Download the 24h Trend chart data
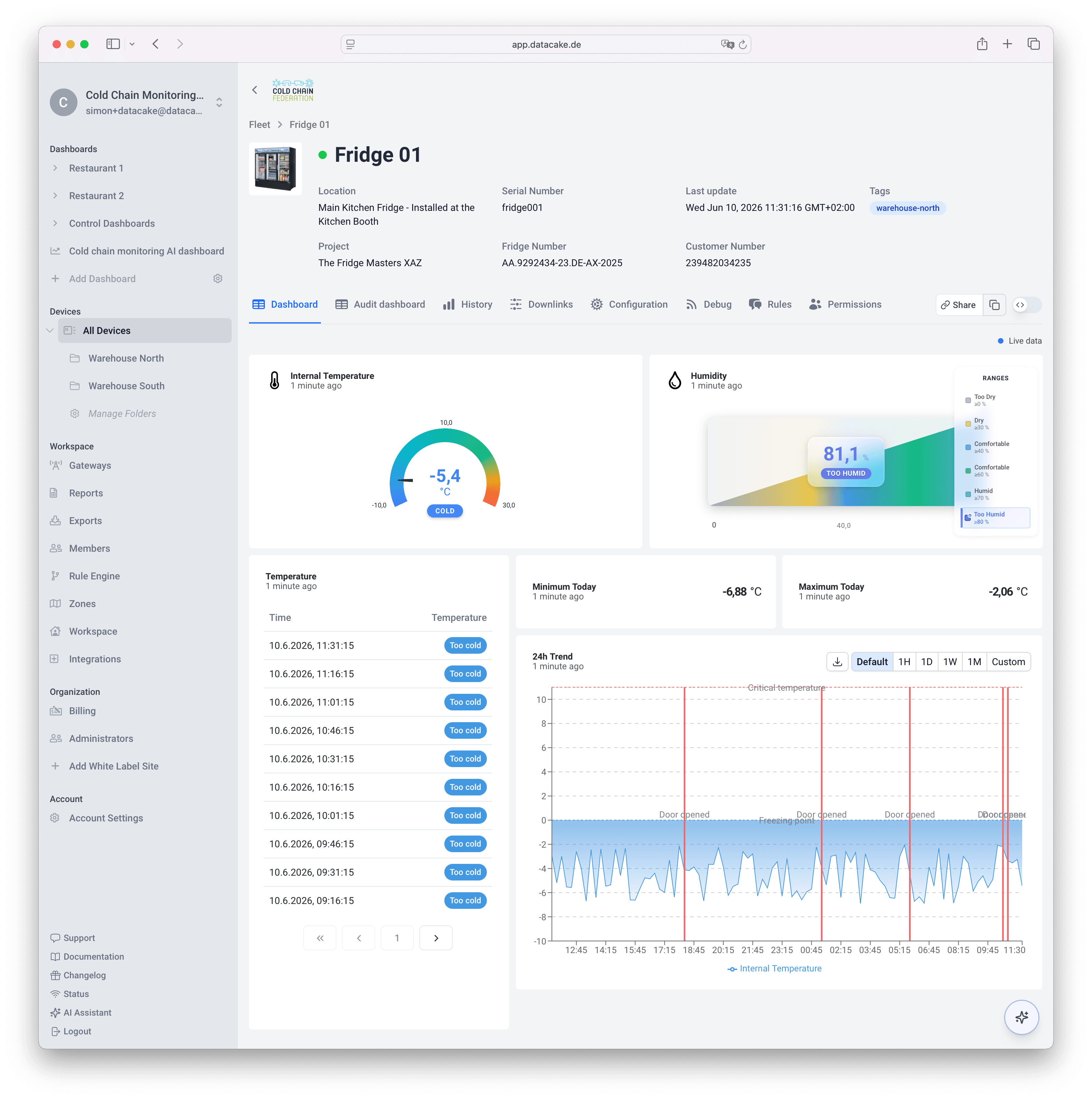 [837, 662]
